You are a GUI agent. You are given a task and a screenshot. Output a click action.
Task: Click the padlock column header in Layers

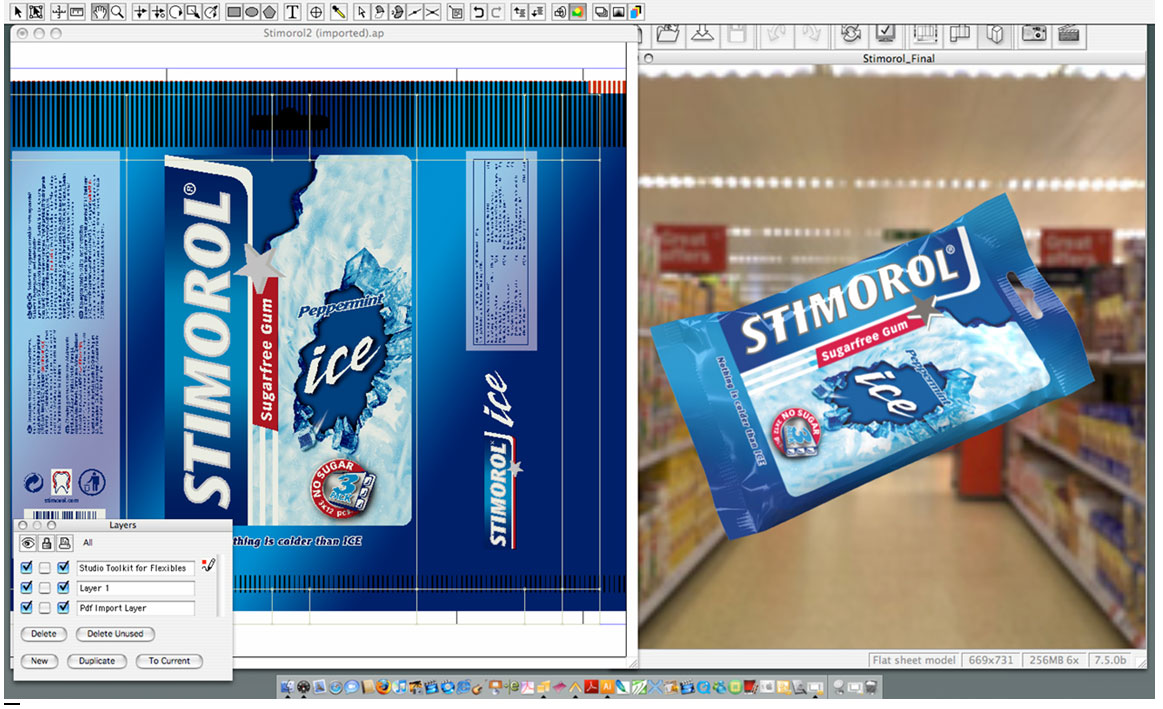tap(46, 544)
